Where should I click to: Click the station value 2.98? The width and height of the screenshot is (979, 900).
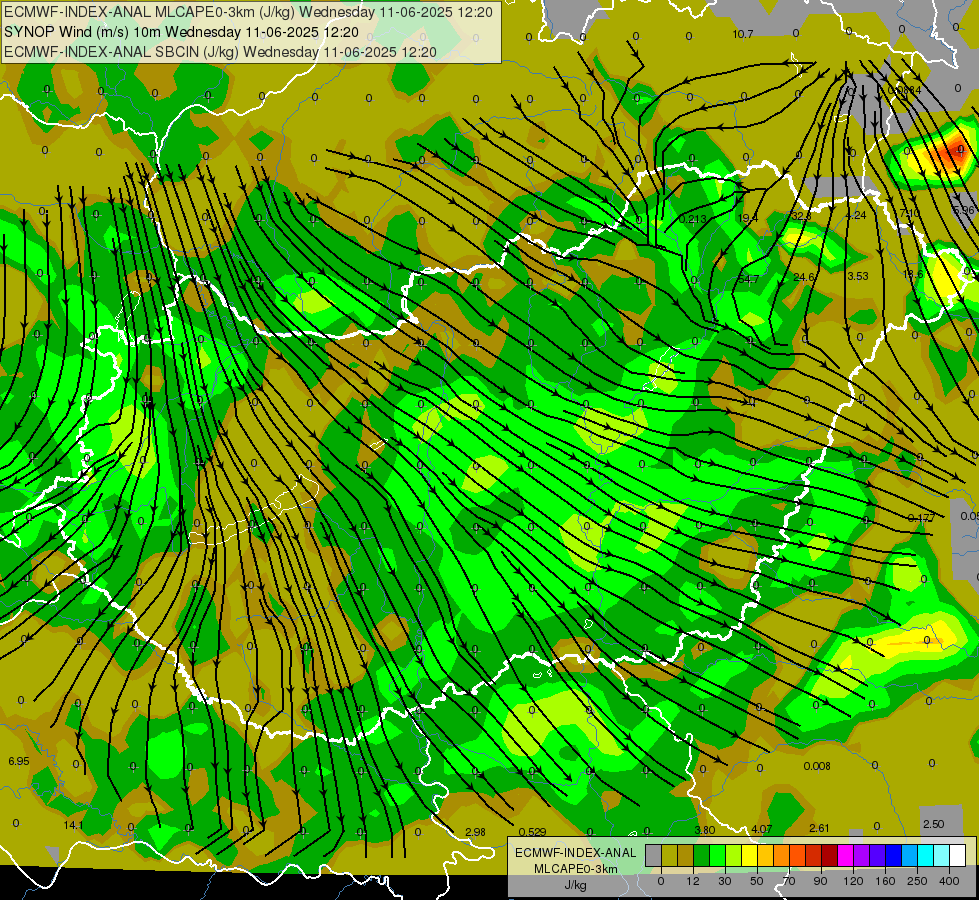(x=476, y=832)
